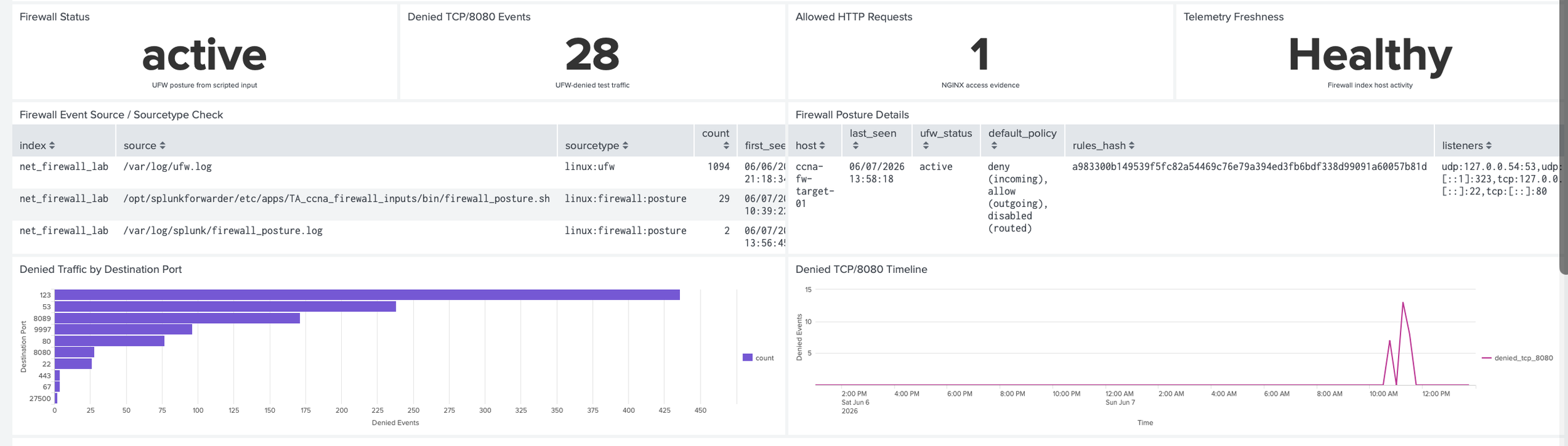1568x446 pixels.
Task: Click last_seen cell 06/07/2026 13:58:18
Action: coord(876,173)
